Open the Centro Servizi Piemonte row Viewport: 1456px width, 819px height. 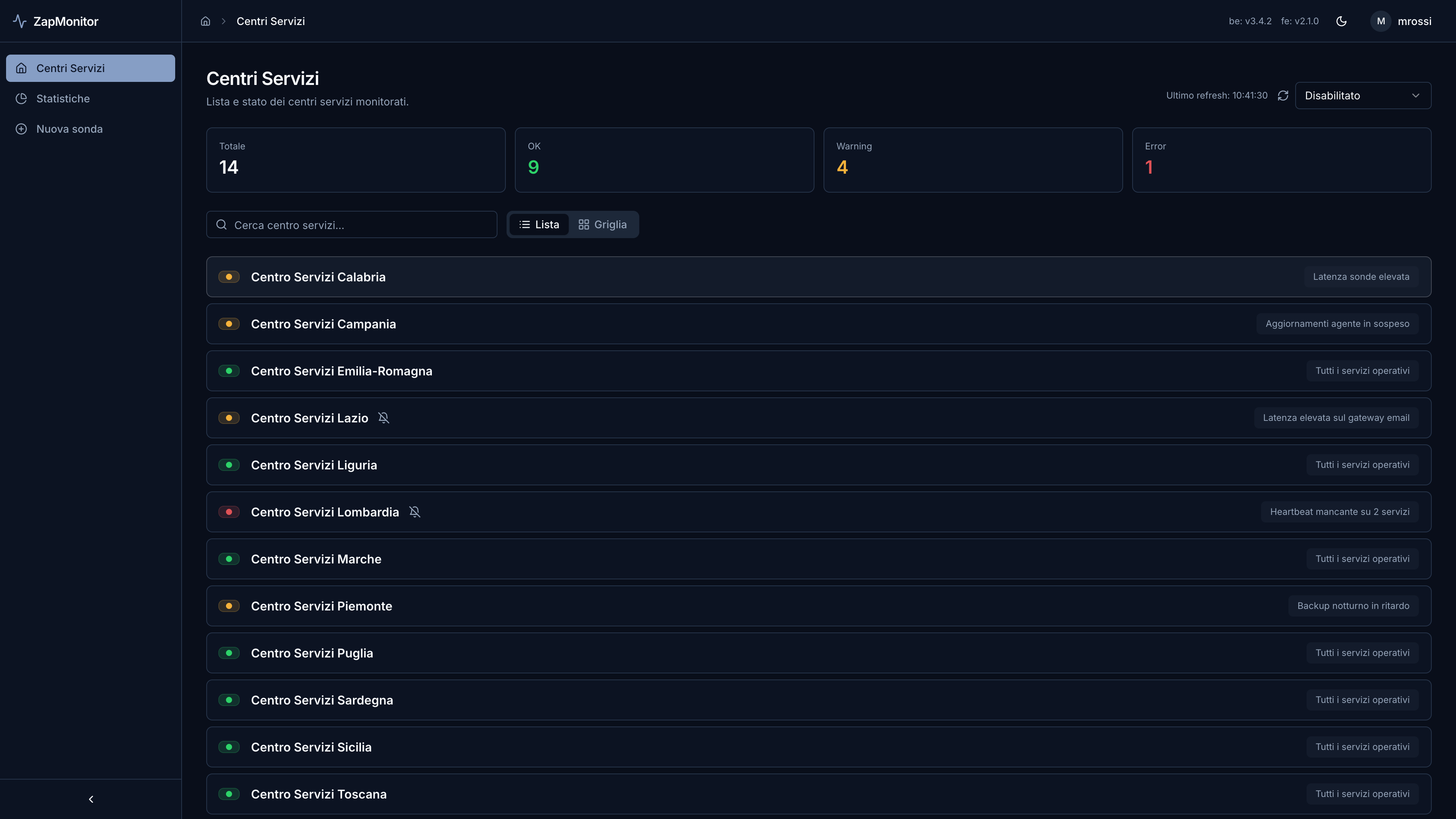pyautogui.click(x=819, y=606)
